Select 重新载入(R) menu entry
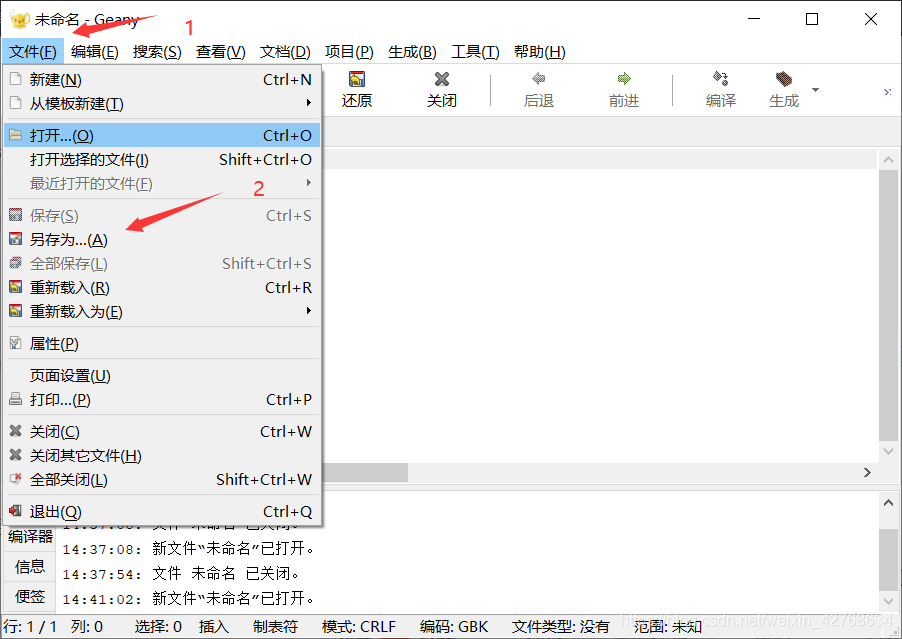902x639 pixels. 162,287
